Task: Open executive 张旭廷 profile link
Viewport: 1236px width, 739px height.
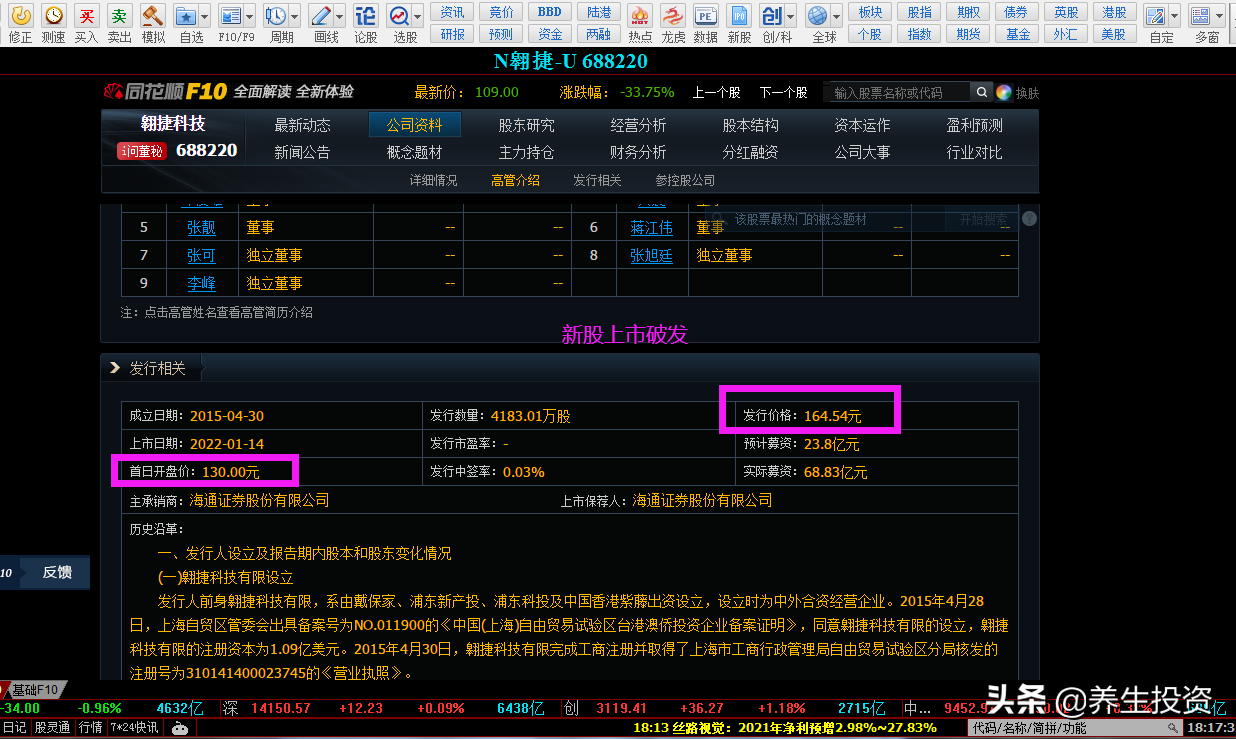Action: point(651,255)
